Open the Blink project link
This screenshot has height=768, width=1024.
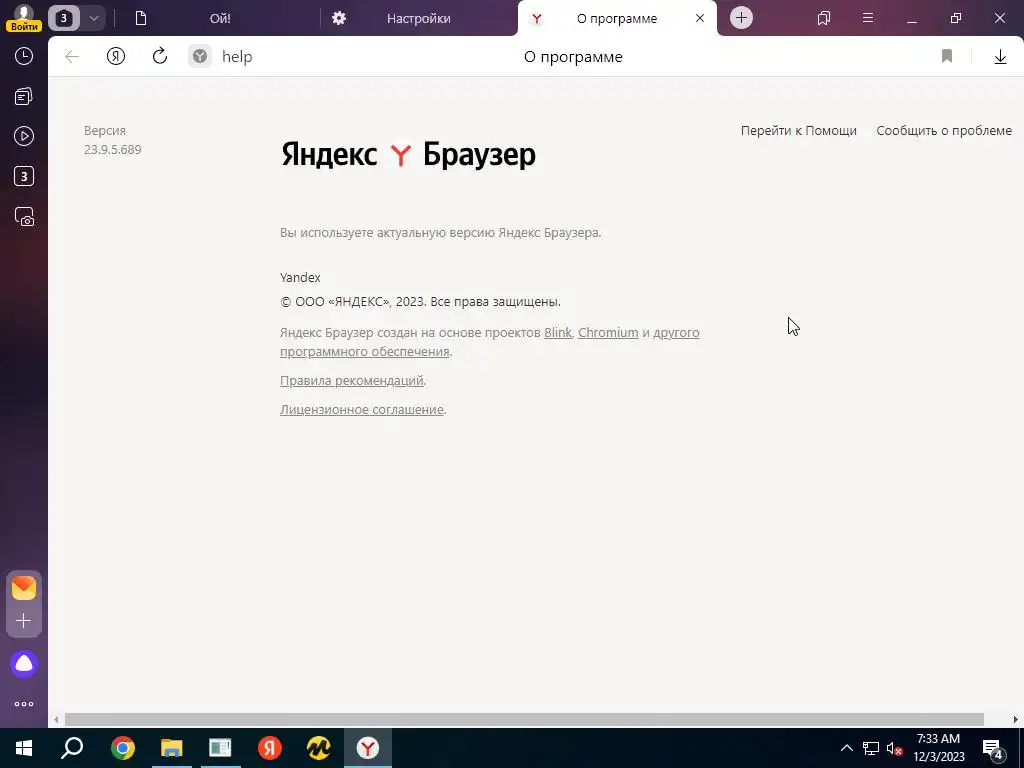pyautogui.click(x=558, y=332)
